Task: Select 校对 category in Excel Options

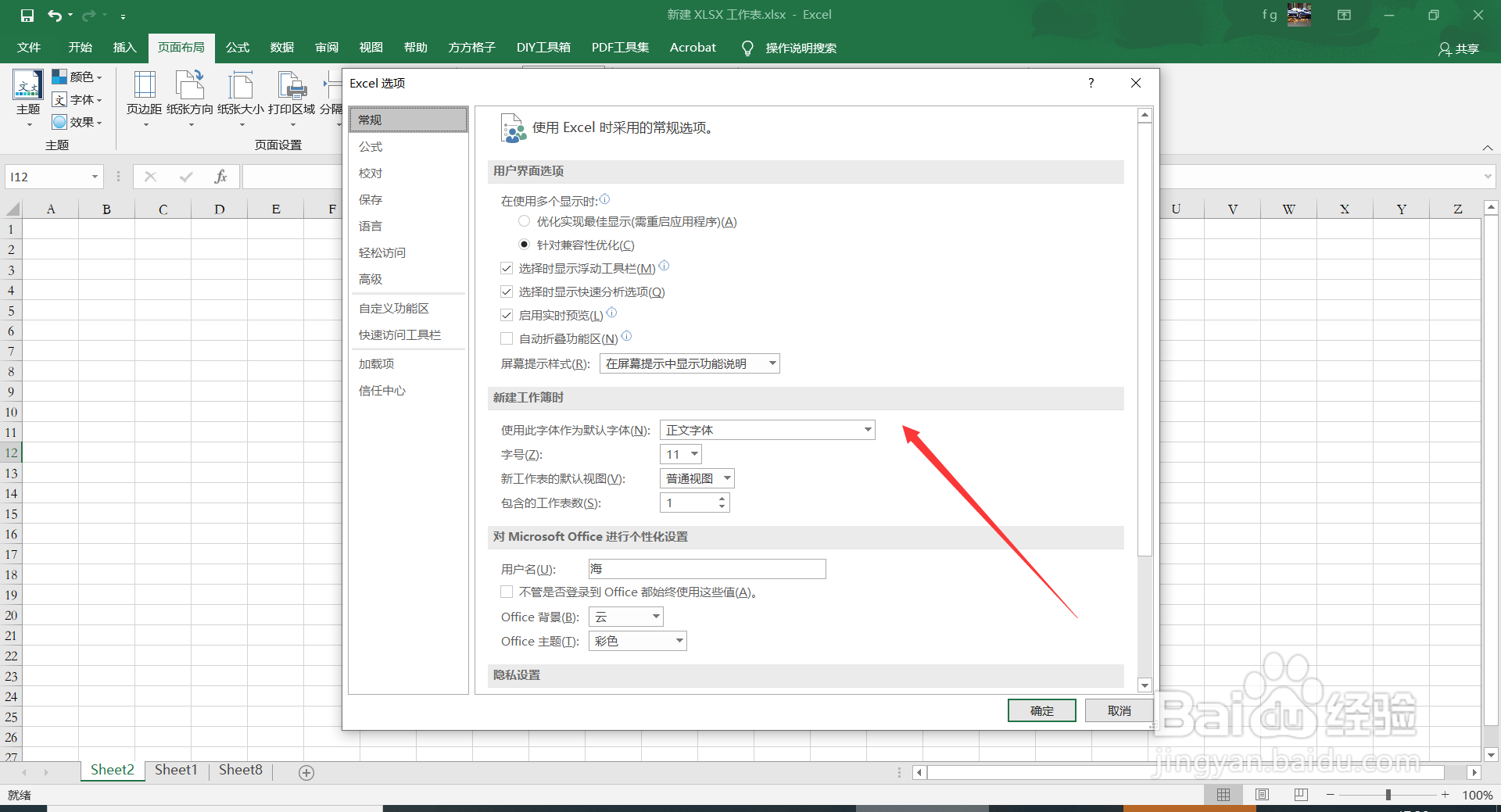Action: [408, 173]
